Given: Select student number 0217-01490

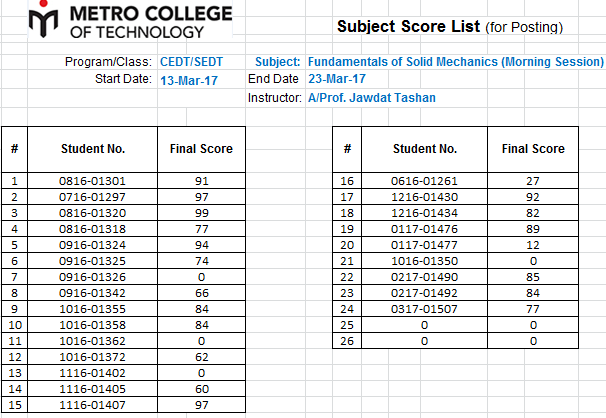Looking at the screenshot, I should (424, 277).
